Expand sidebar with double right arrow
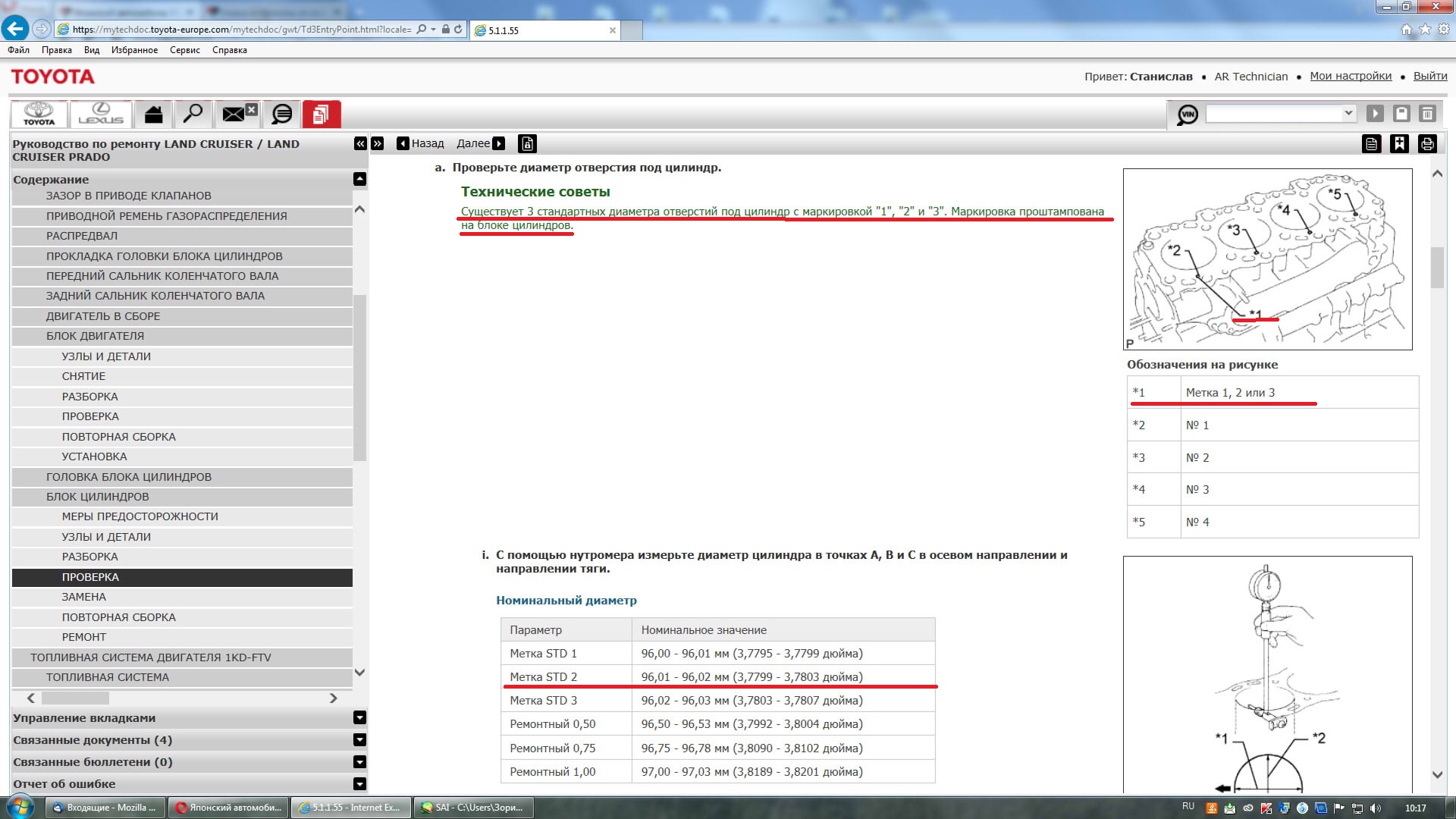The height and width of the screenshot is (819, 1456). click(378, 143)
